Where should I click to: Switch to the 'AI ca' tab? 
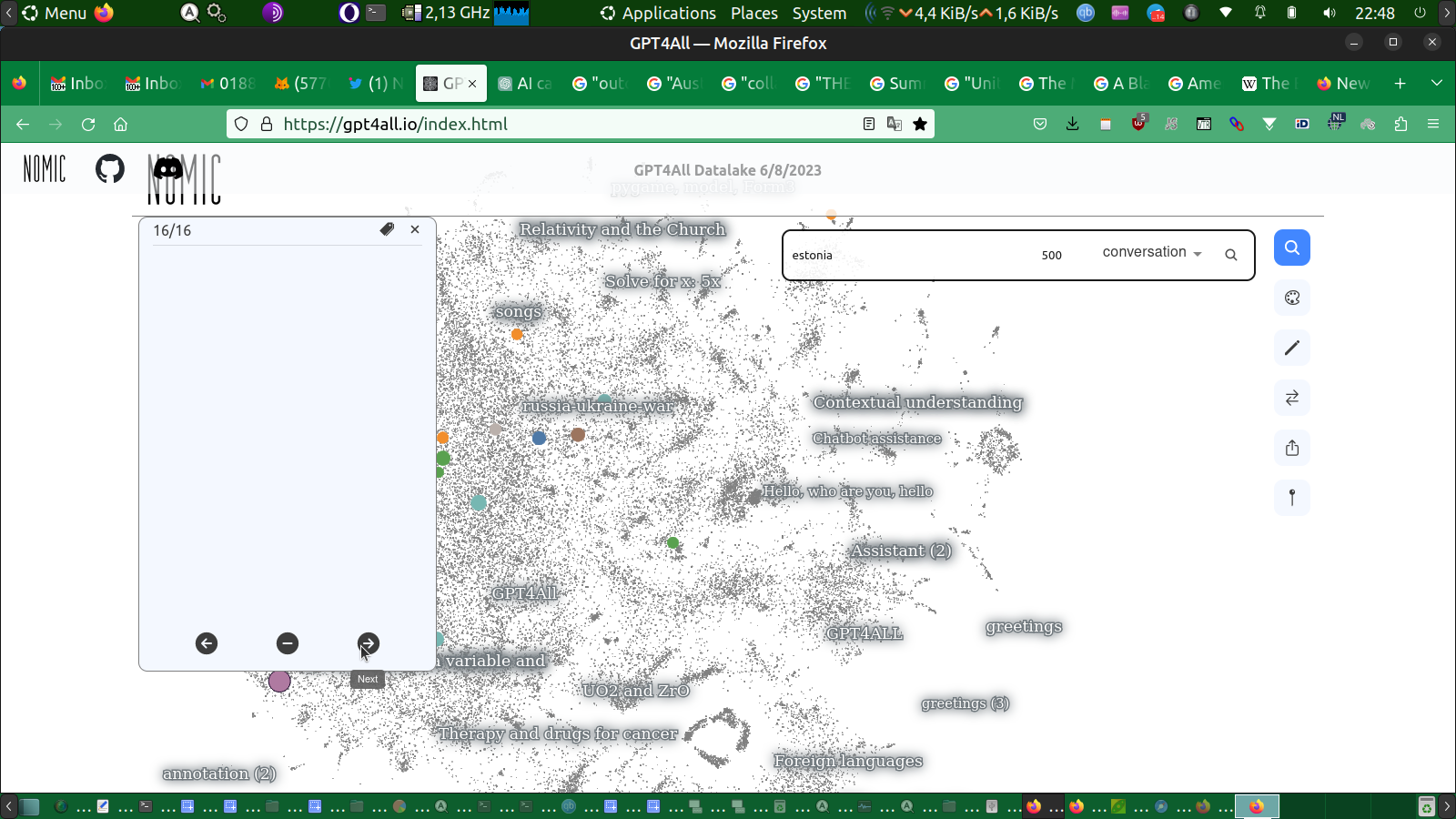[x=525, y=83]
